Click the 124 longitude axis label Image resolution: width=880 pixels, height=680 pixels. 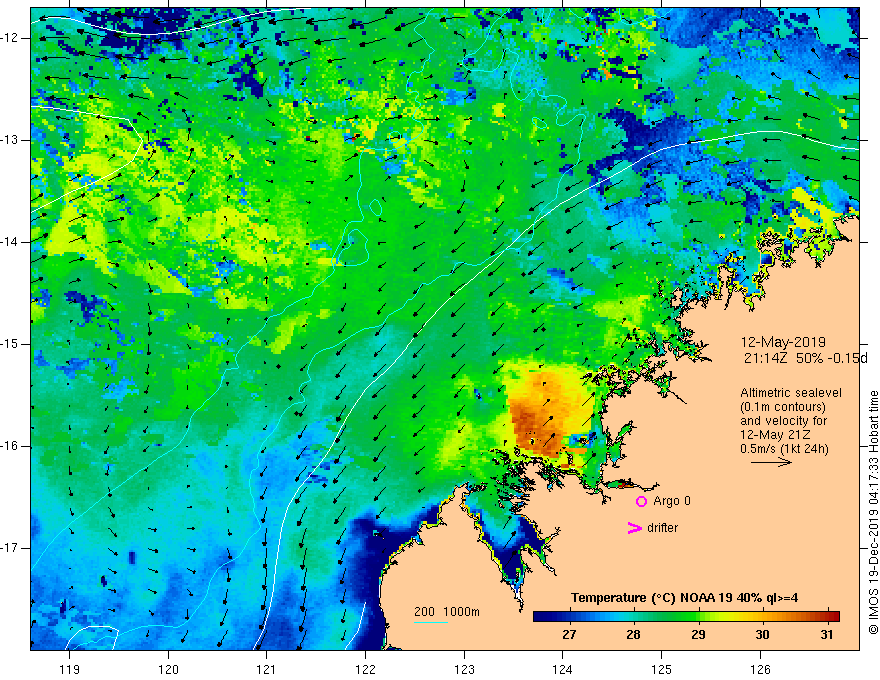click(563, 669)
